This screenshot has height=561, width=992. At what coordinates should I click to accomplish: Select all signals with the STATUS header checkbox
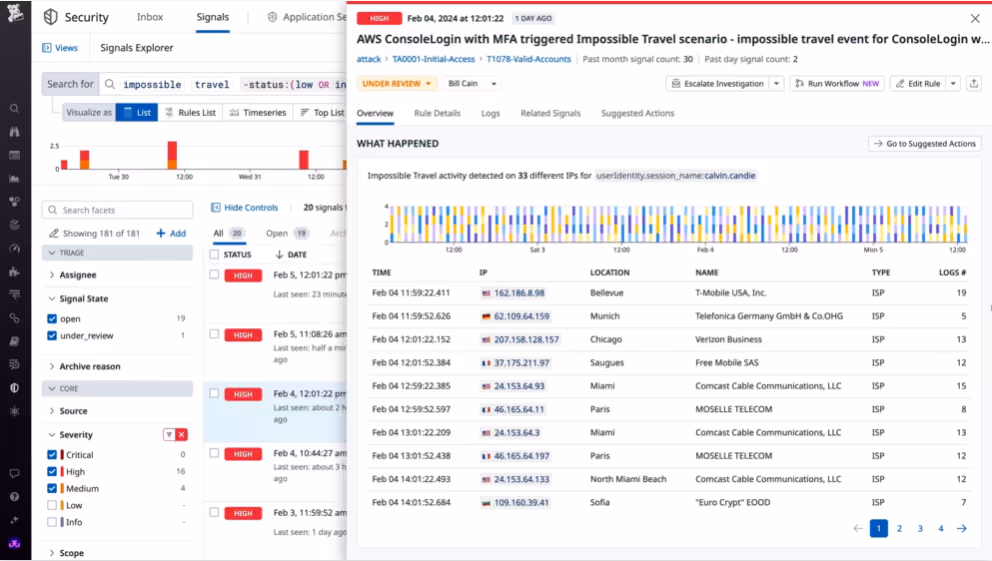point(214,254)
